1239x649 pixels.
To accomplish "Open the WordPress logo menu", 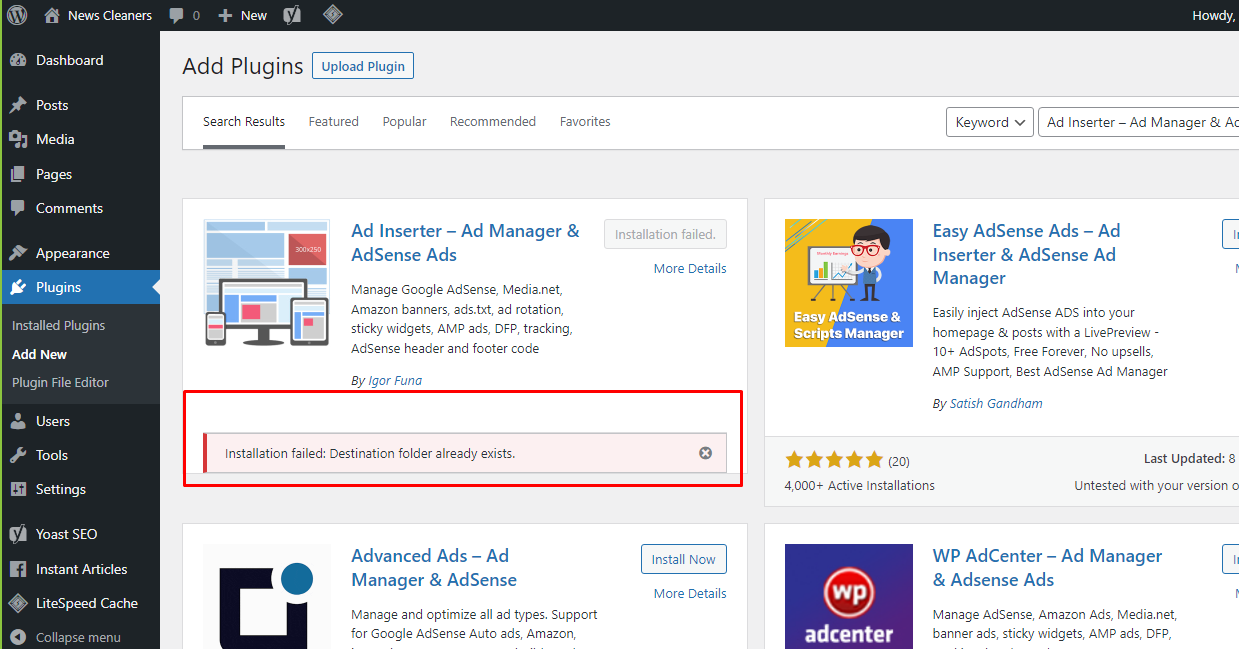I will [x=17, y=15].
